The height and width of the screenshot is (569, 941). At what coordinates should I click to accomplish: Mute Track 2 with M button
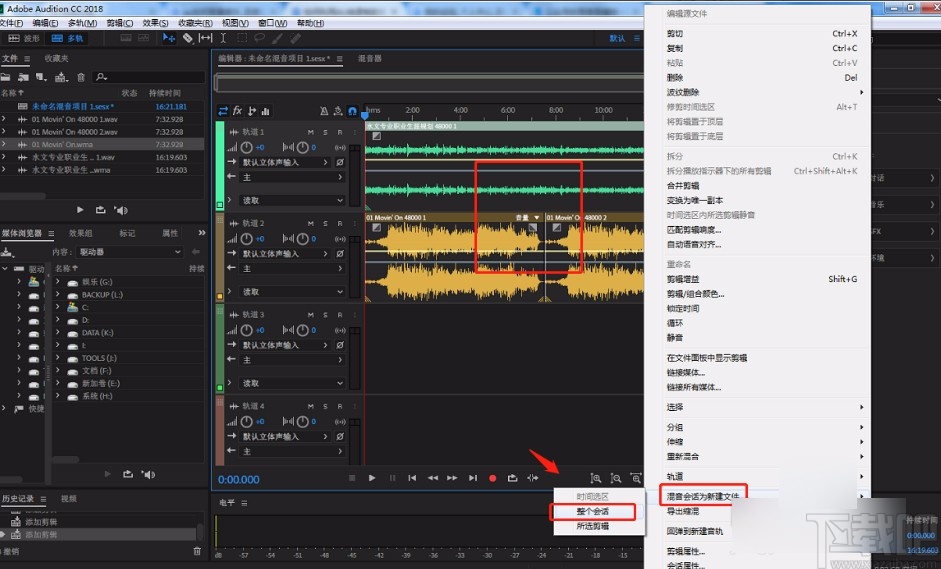click(310, 223)
